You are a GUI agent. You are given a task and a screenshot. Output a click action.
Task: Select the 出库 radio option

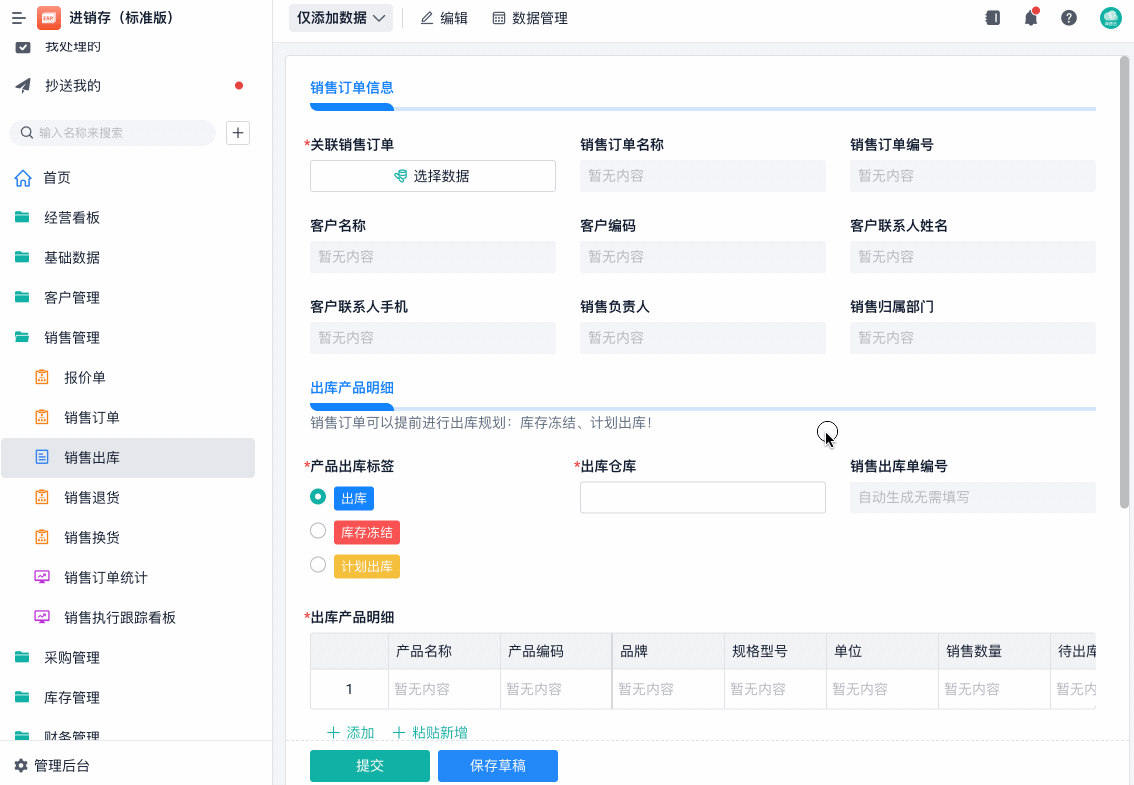point(317,497)
